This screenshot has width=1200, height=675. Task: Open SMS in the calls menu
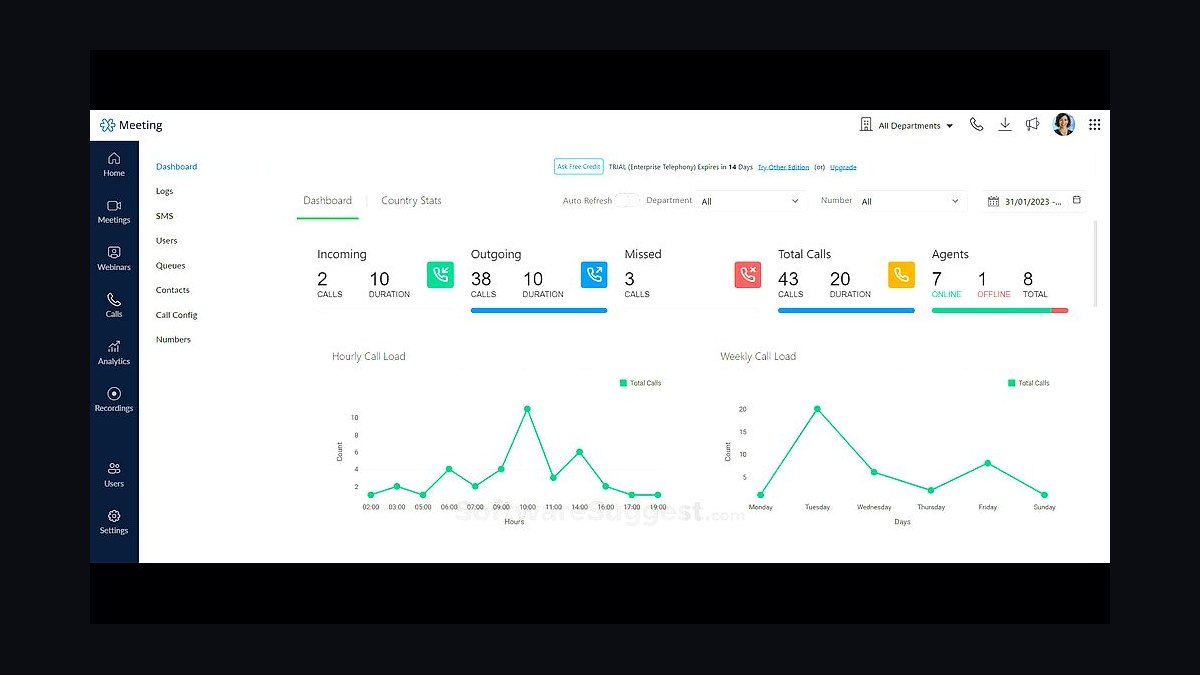(164, 216)
